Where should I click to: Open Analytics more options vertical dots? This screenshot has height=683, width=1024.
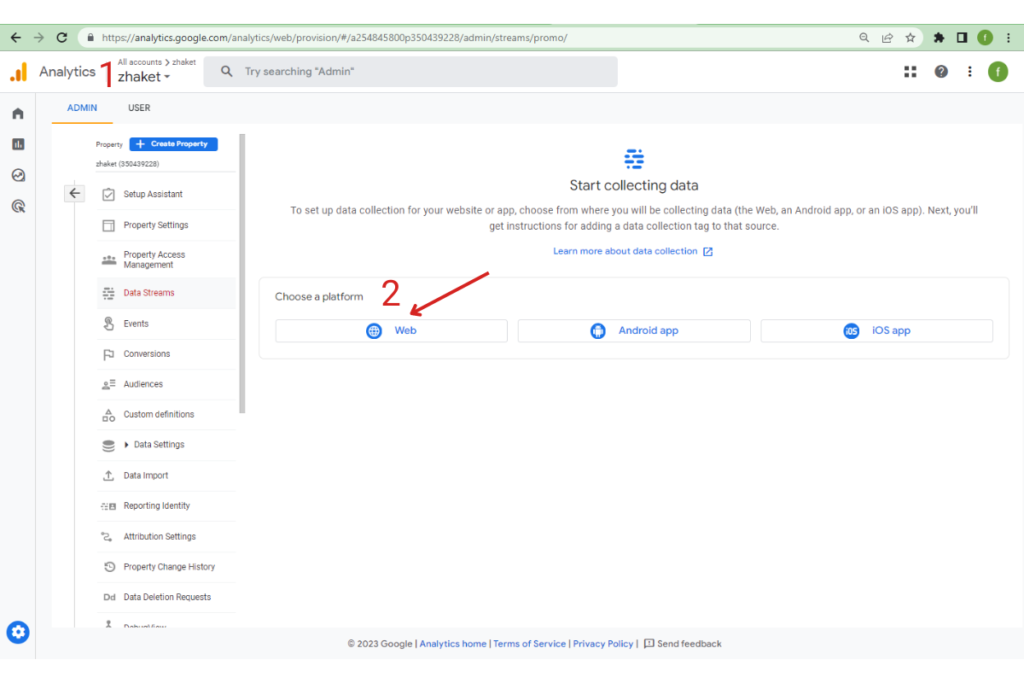point(970,72)
